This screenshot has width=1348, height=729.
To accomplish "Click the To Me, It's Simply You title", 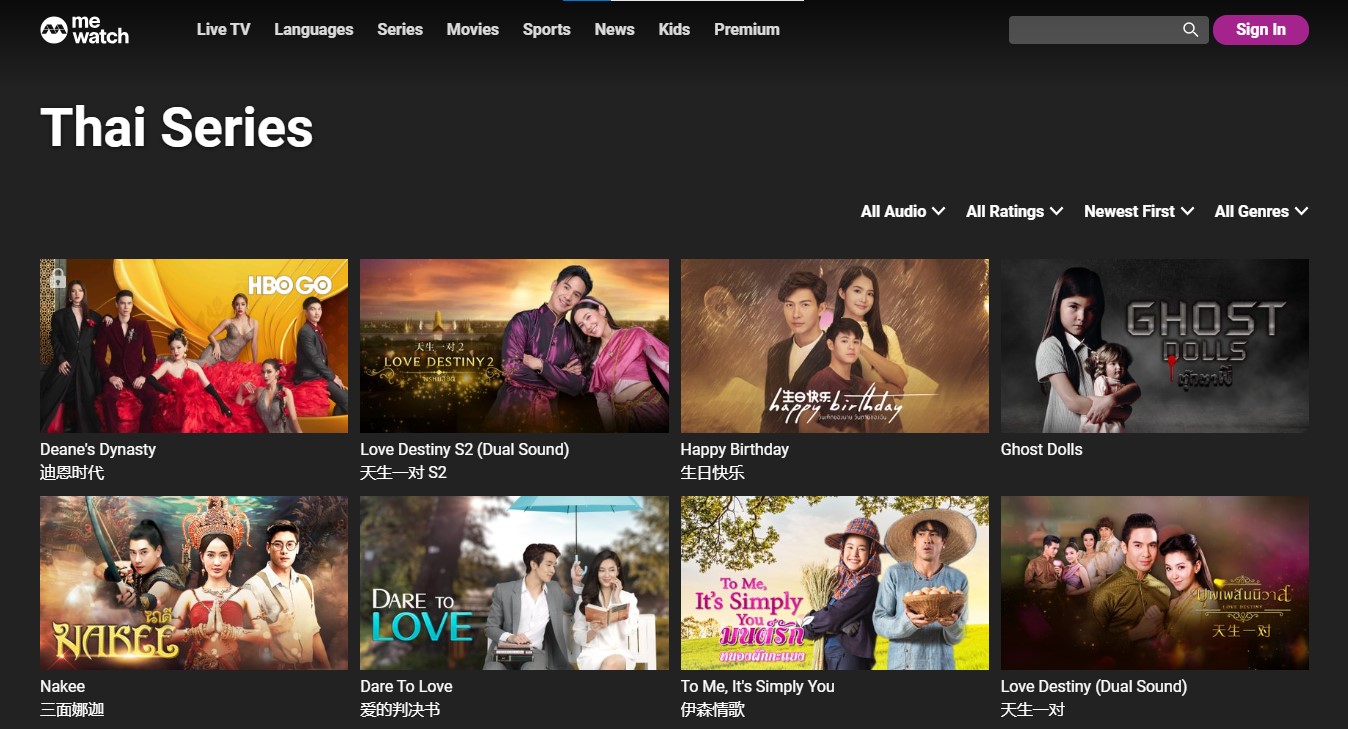I will 757,686.
